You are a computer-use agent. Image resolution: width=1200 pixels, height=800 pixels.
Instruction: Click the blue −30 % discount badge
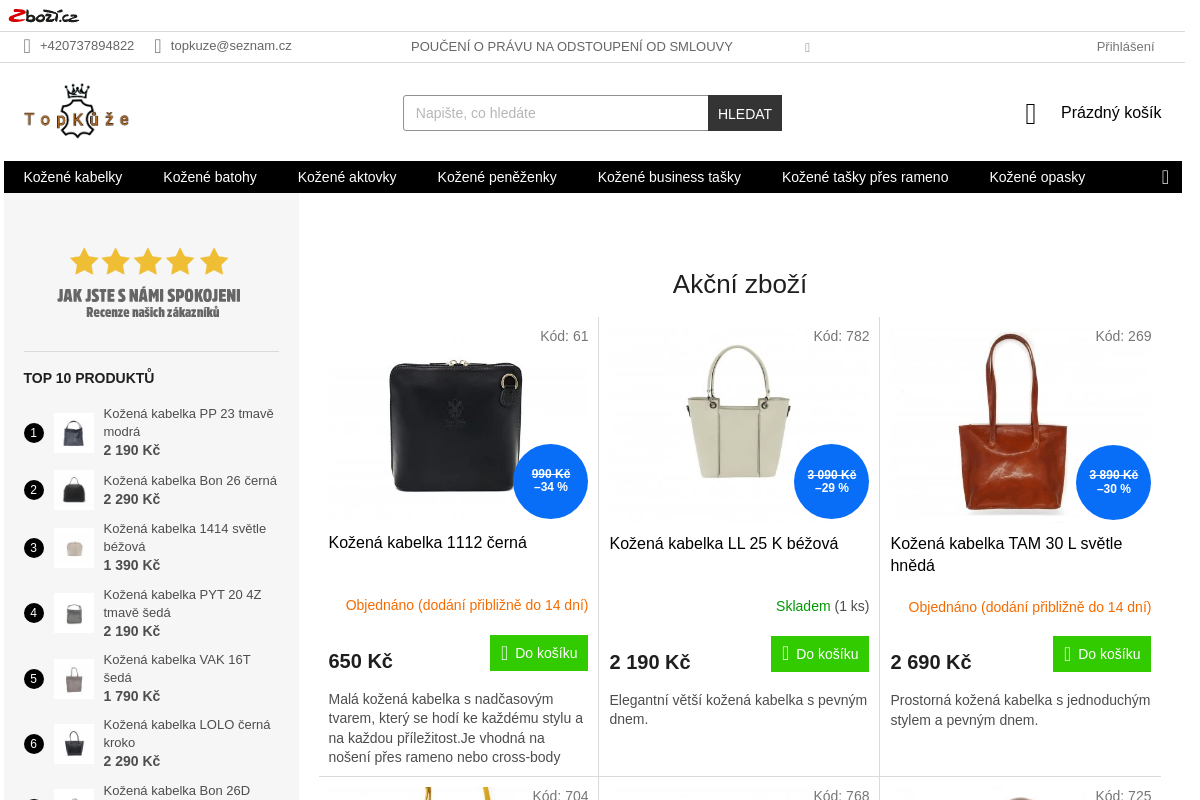1113,482
